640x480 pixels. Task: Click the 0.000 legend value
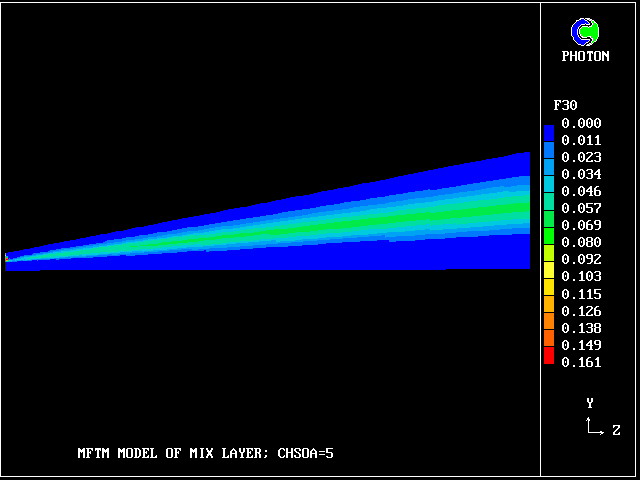pyautogui.click(x=581, y=124)
